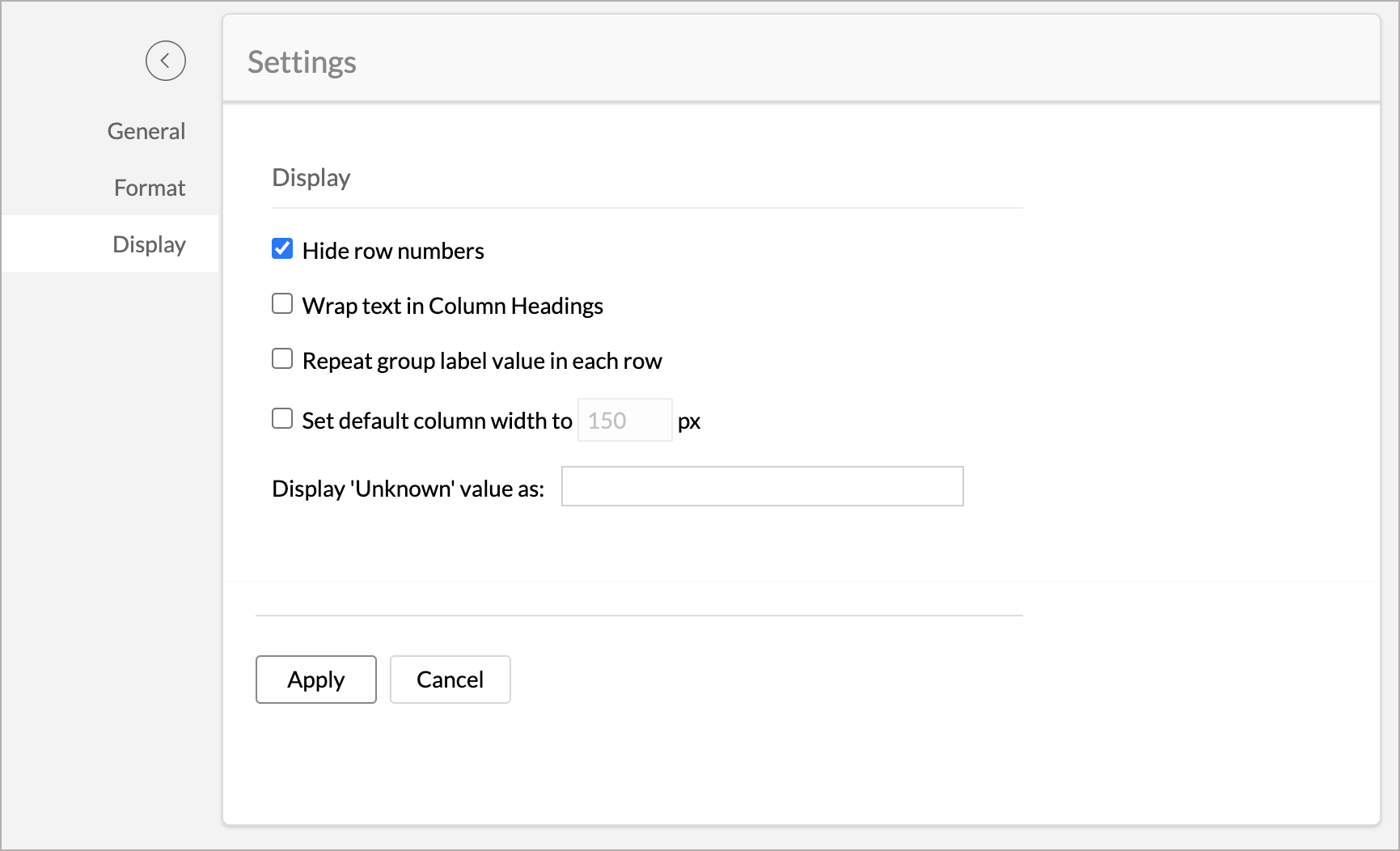Click the Settings title header
1400x851 pixels.
pos(302,62)
